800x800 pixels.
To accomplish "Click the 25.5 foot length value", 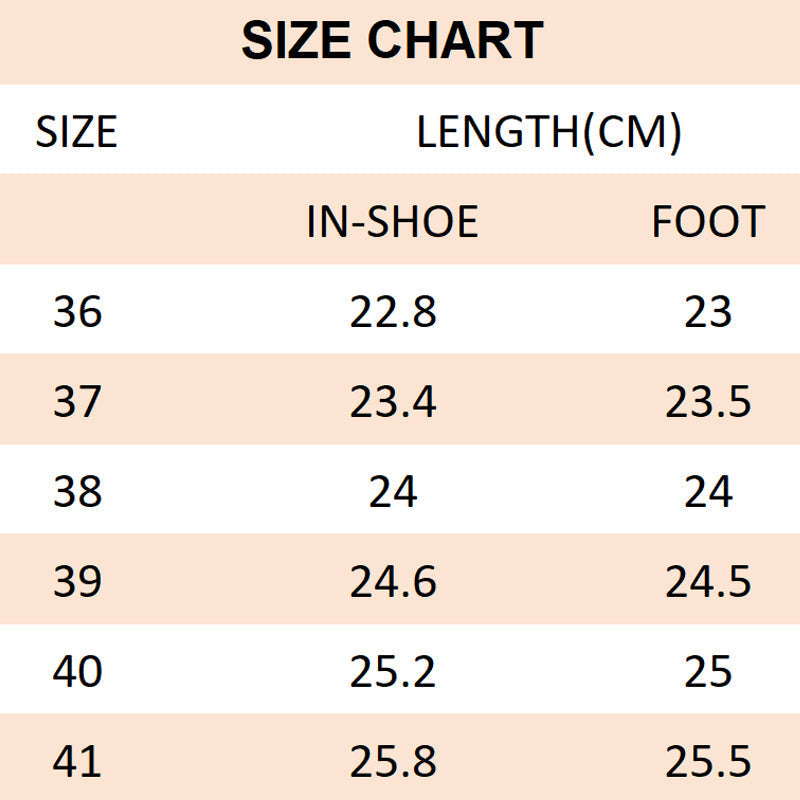I will [x=708, y=762].
